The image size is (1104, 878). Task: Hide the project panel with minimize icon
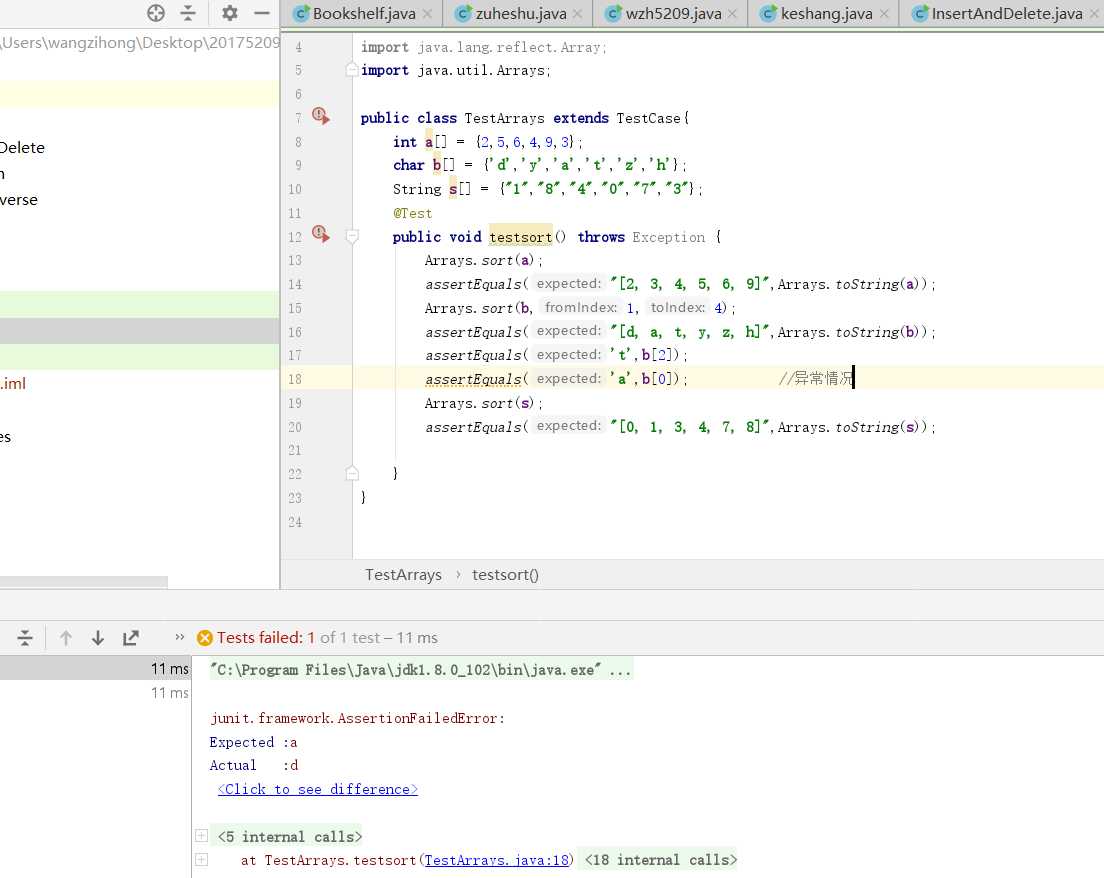point(262,13)
